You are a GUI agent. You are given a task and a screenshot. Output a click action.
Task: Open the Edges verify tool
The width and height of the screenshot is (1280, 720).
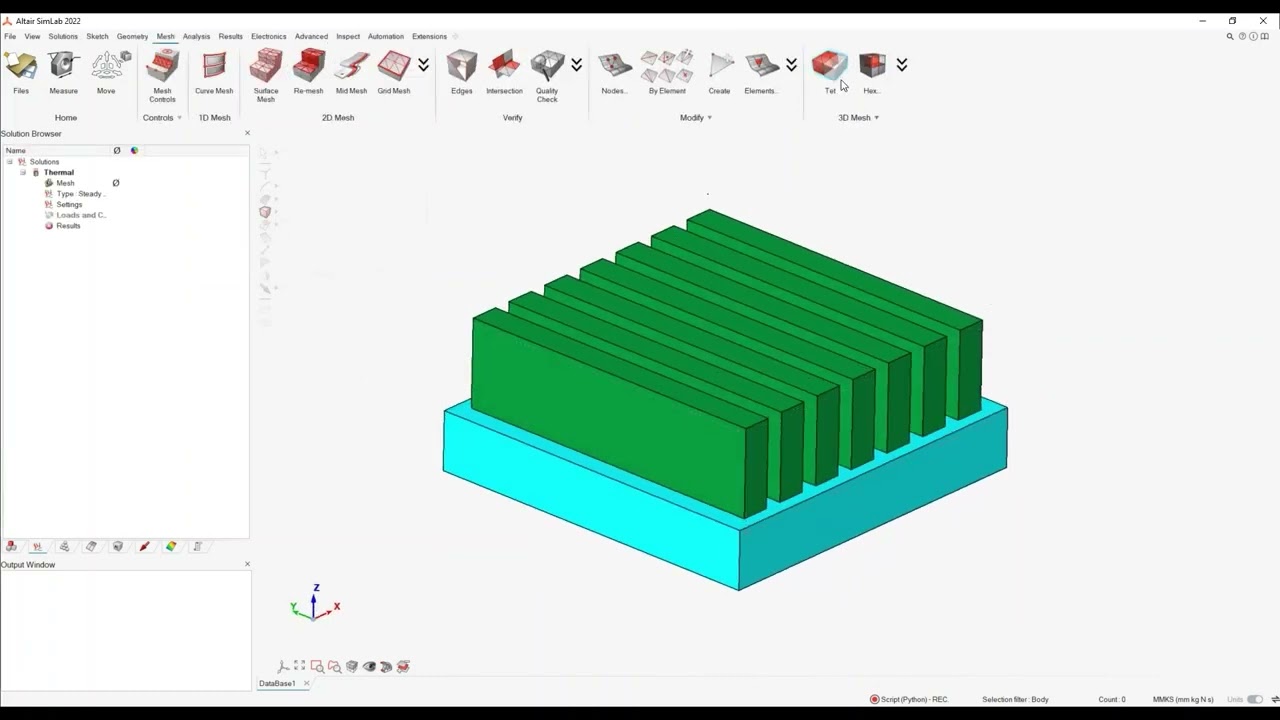461,73
